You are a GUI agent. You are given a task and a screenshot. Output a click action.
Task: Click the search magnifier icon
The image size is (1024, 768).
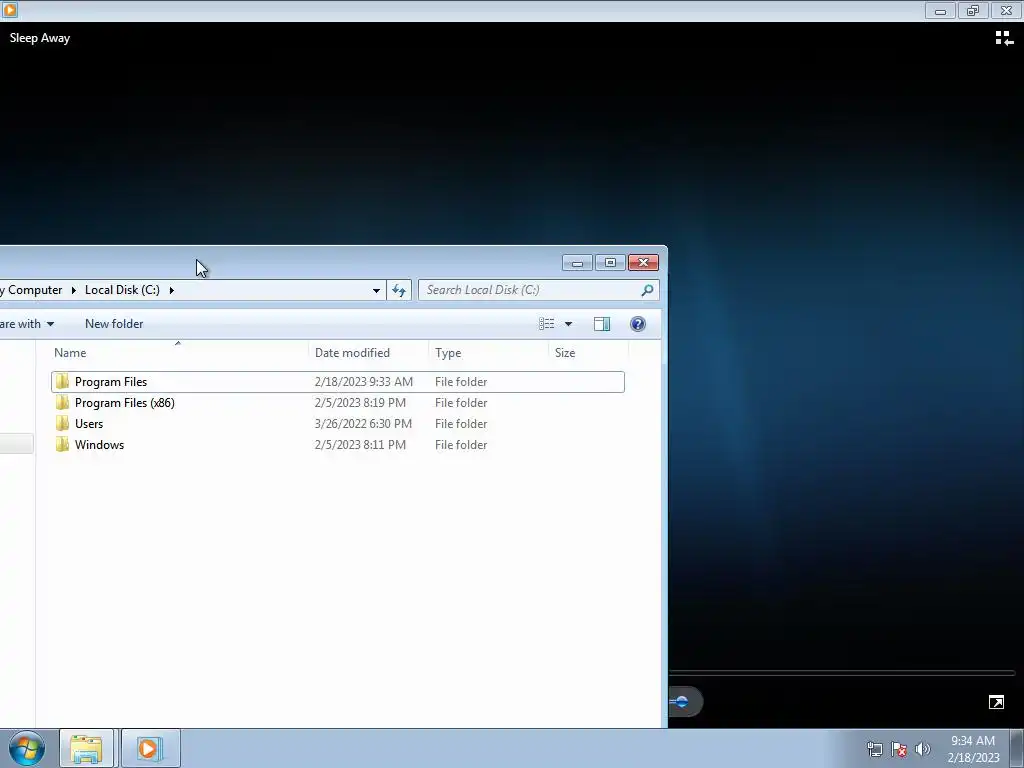pyautogui.click(x=647, y=290)
